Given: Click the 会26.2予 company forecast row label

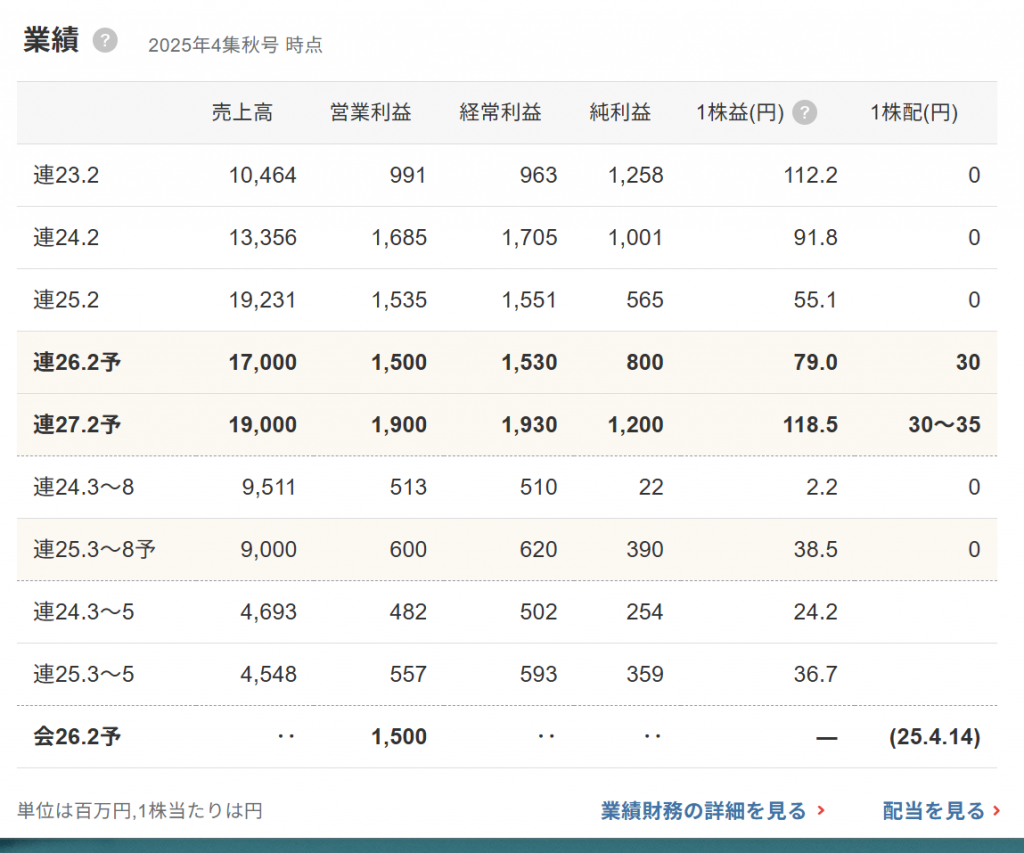Looking at the screenshot, I should (x=76, y=737).
